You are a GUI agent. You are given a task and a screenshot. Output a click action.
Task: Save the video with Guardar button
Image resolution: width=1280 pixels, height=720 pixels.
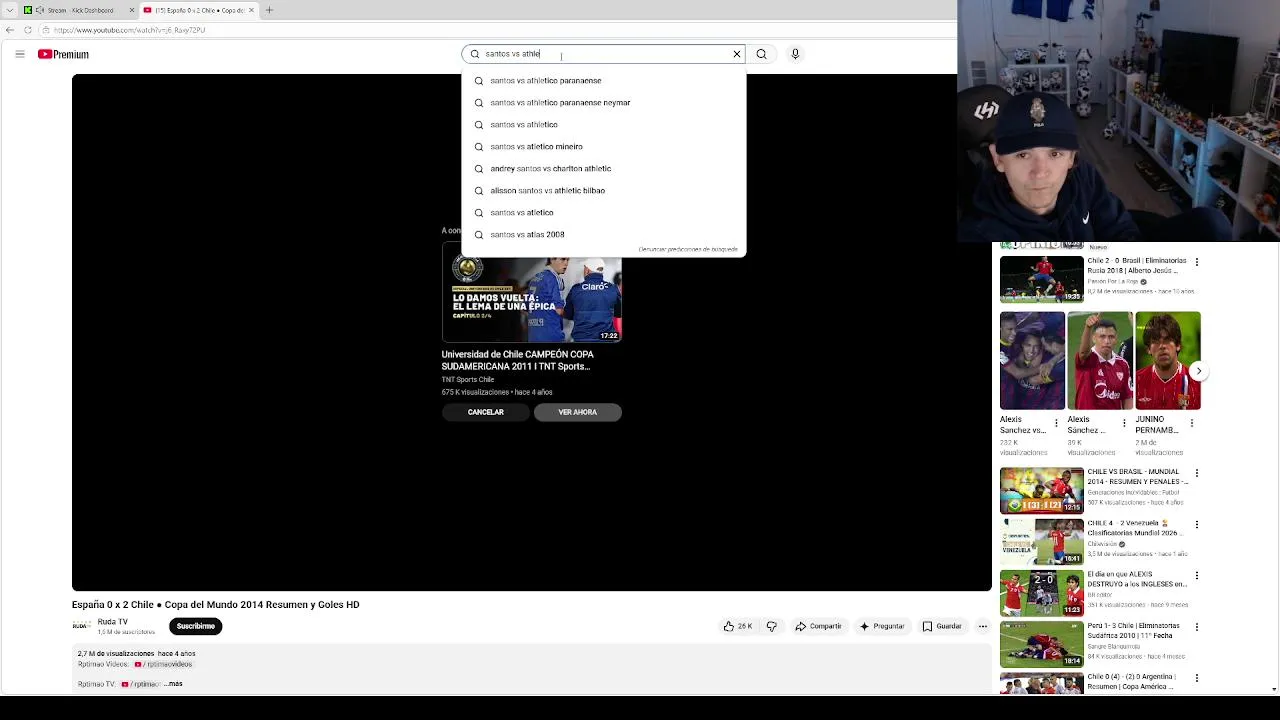941,626
